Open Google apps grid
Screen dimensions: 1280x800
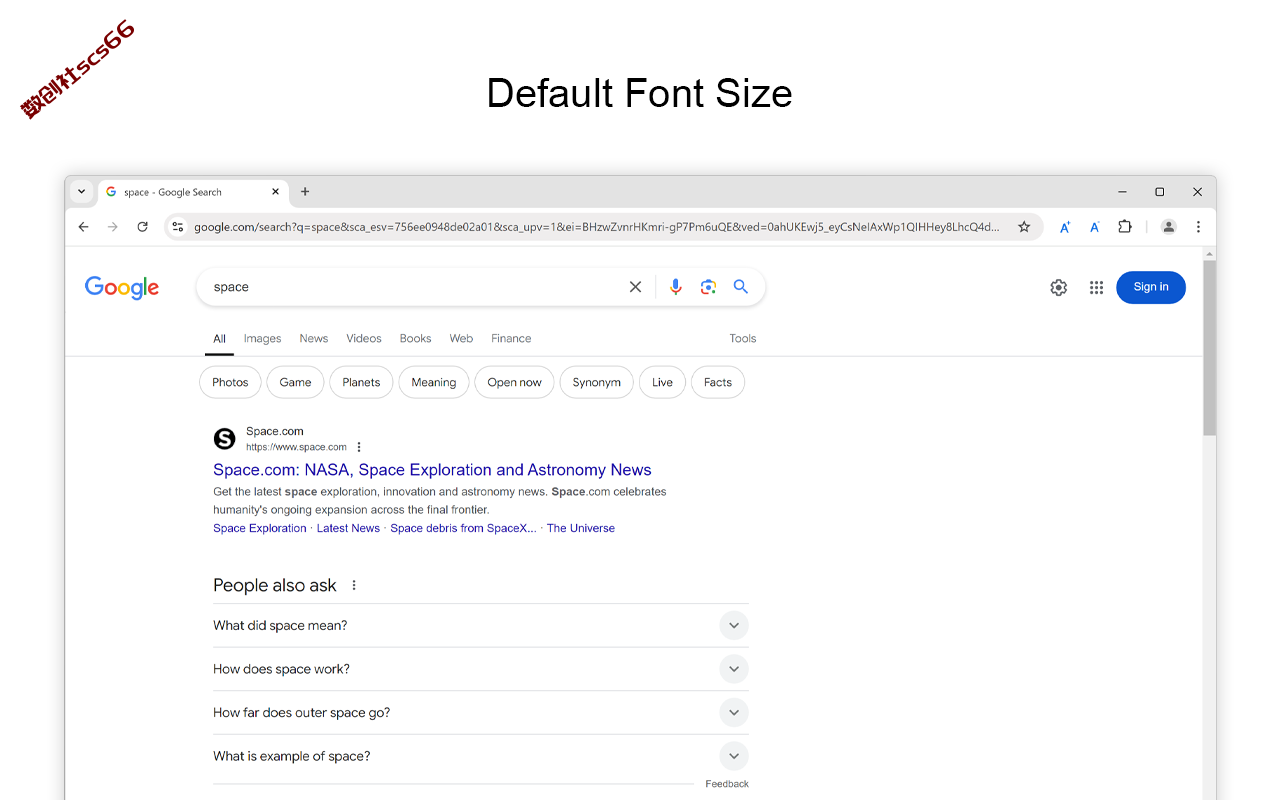[1097, 288]
